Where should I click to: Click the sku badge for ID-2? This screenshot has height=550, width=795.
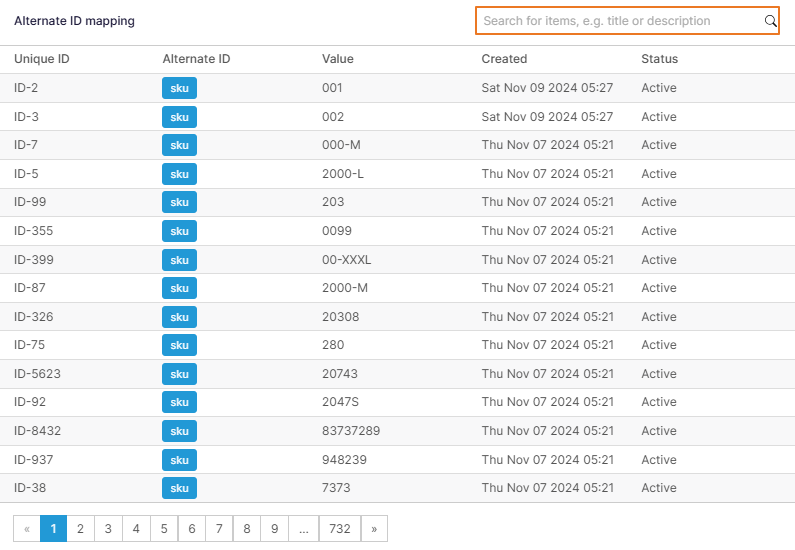[x=179, y=88]
